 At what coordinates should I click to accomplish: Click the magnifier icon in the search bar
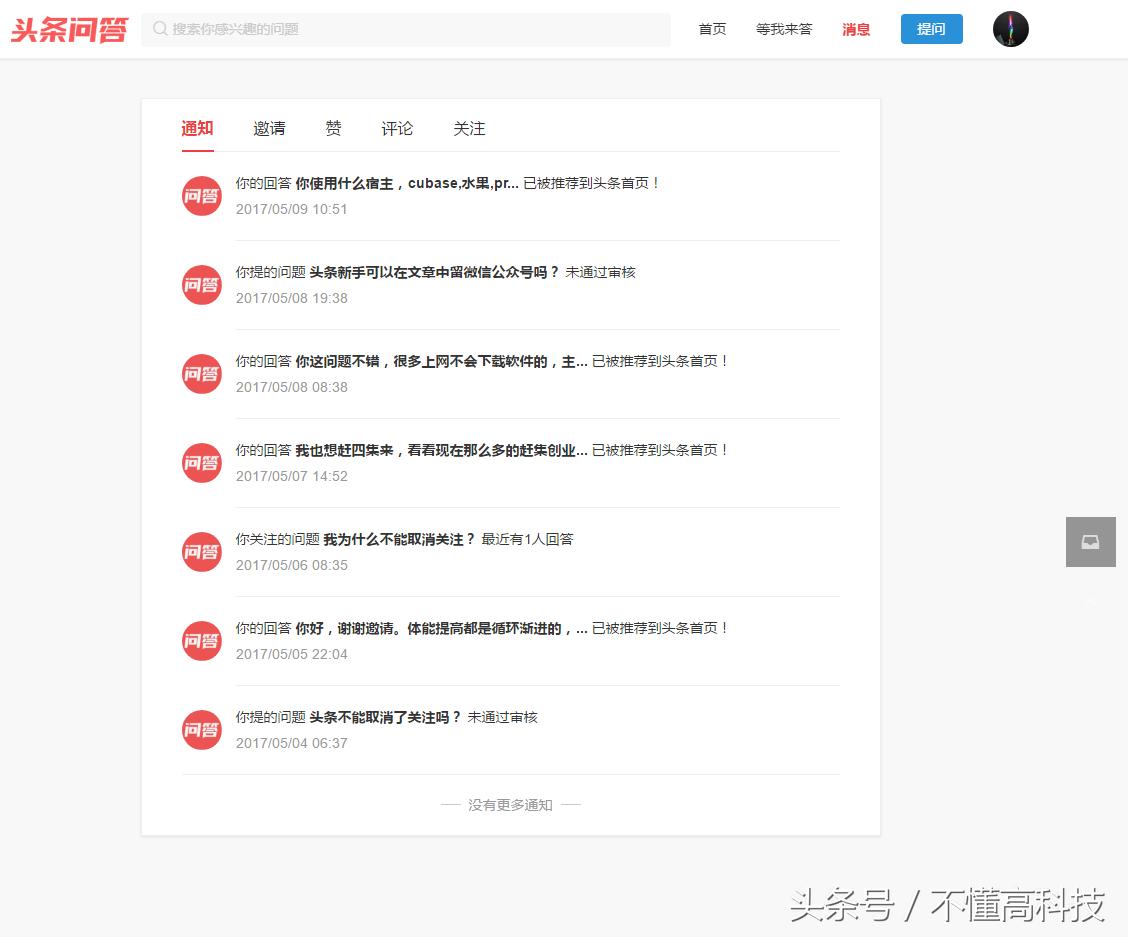[x=160, y=29]
